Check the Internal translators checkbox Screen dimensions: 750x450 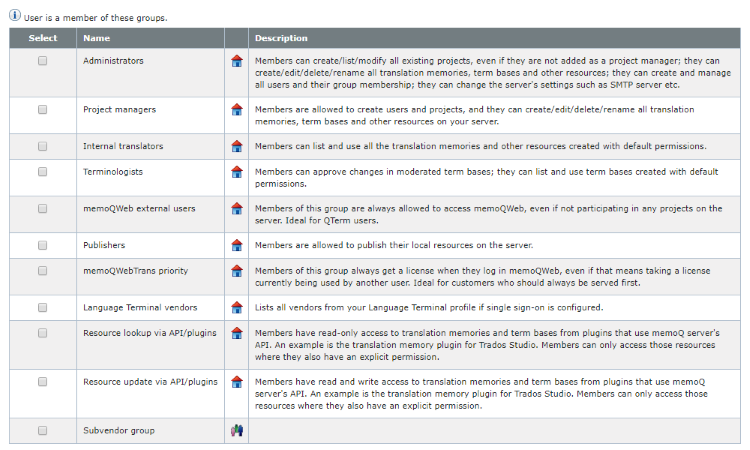pos(42,146)
